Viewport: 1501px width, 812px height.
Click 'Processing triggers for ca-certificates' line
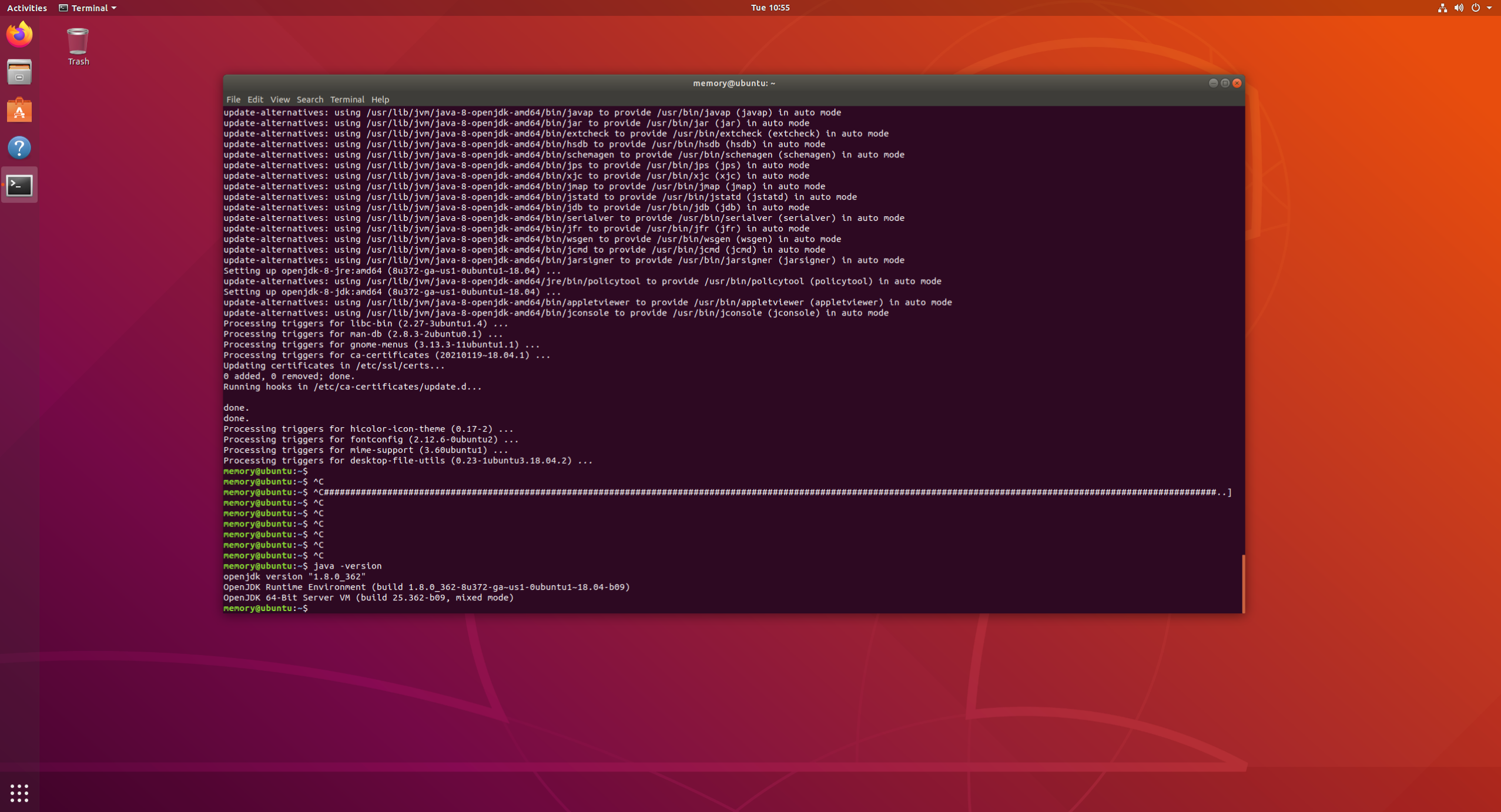pos(387,355)
